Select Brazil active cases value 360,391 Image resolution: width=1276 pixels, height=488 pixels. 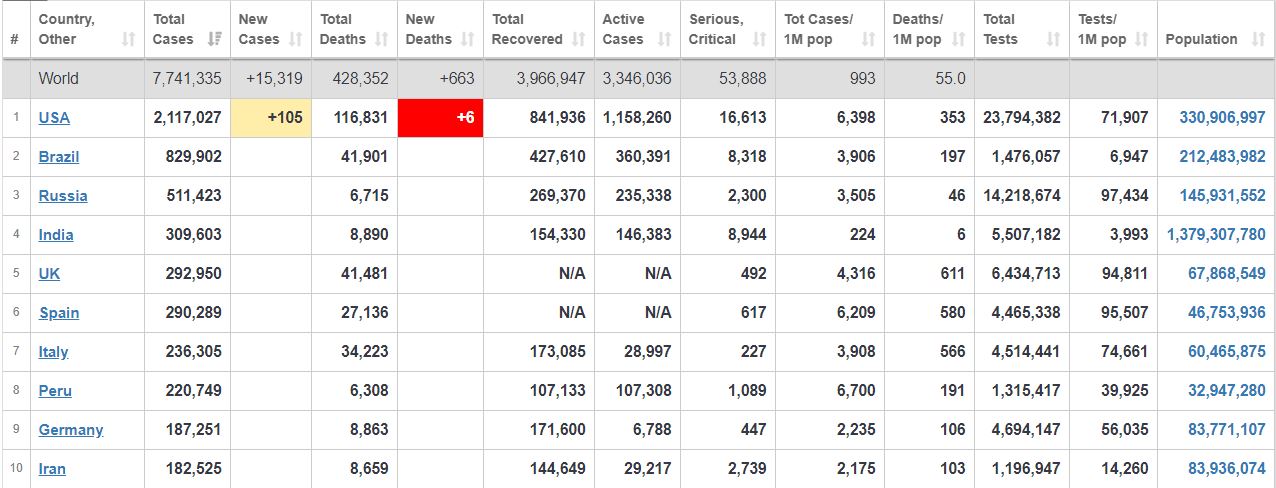[644, 156]
